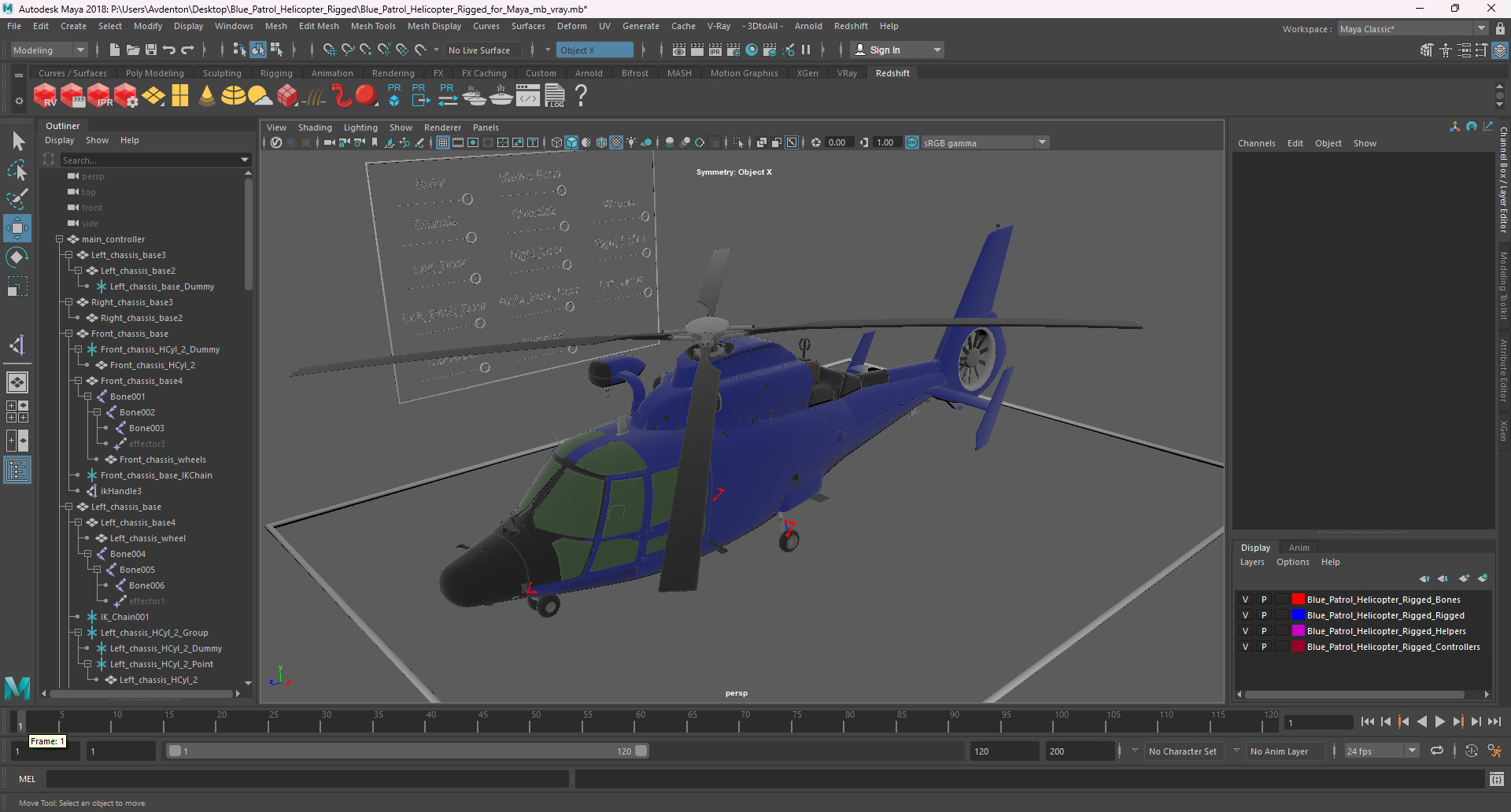
Task: Open the Modeling menu set dropdown
Action: [x=49, y=50]
